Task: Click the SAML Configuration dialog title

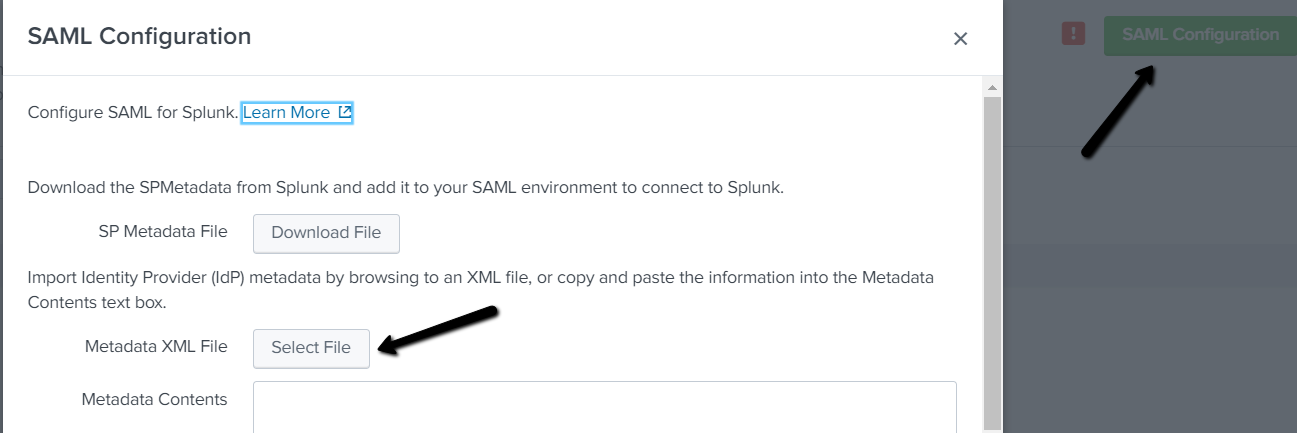Action: 139,37
